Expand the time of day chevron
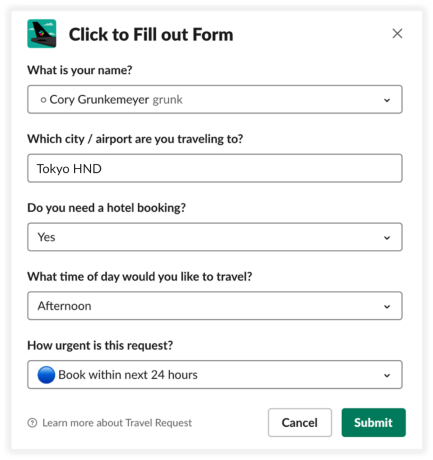This screenshot has height=460, width=433. point(387,306)
